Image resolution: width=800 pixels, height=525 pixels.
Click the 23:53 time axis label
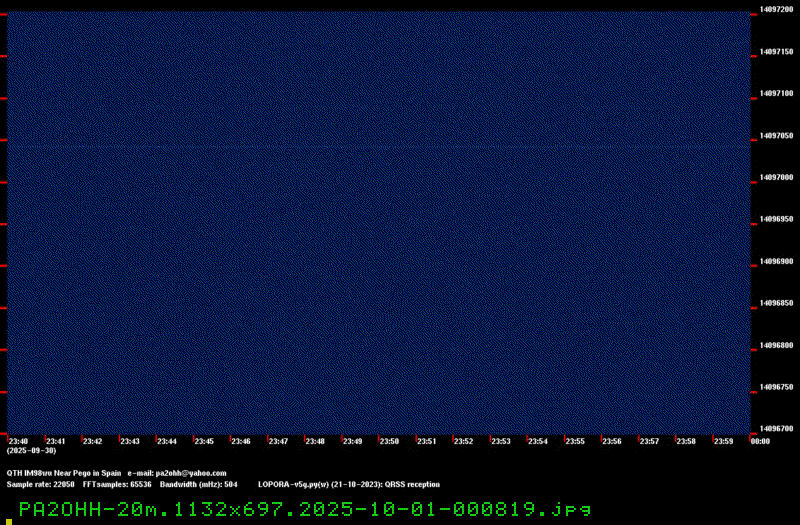(501, 441)
